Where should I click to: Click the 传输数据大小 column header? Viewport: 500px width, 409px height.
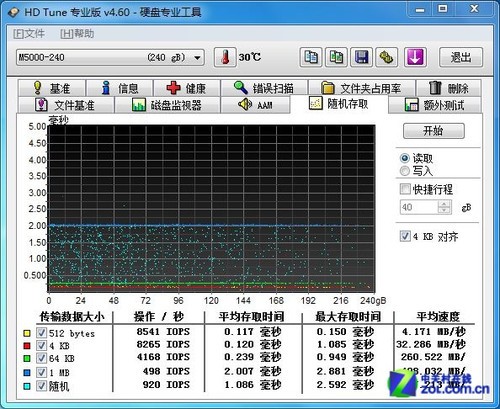click(72, 316)
